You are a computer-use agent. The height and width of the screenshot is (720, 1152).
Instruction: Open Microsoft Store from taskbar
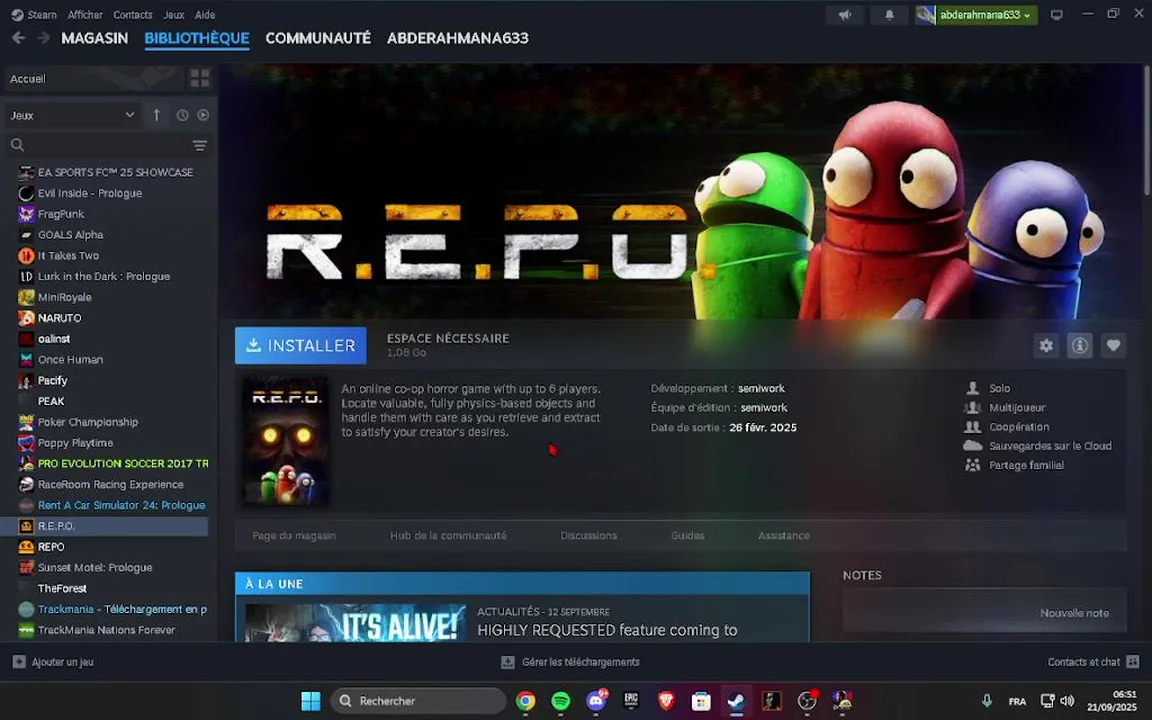pos(701,701)
